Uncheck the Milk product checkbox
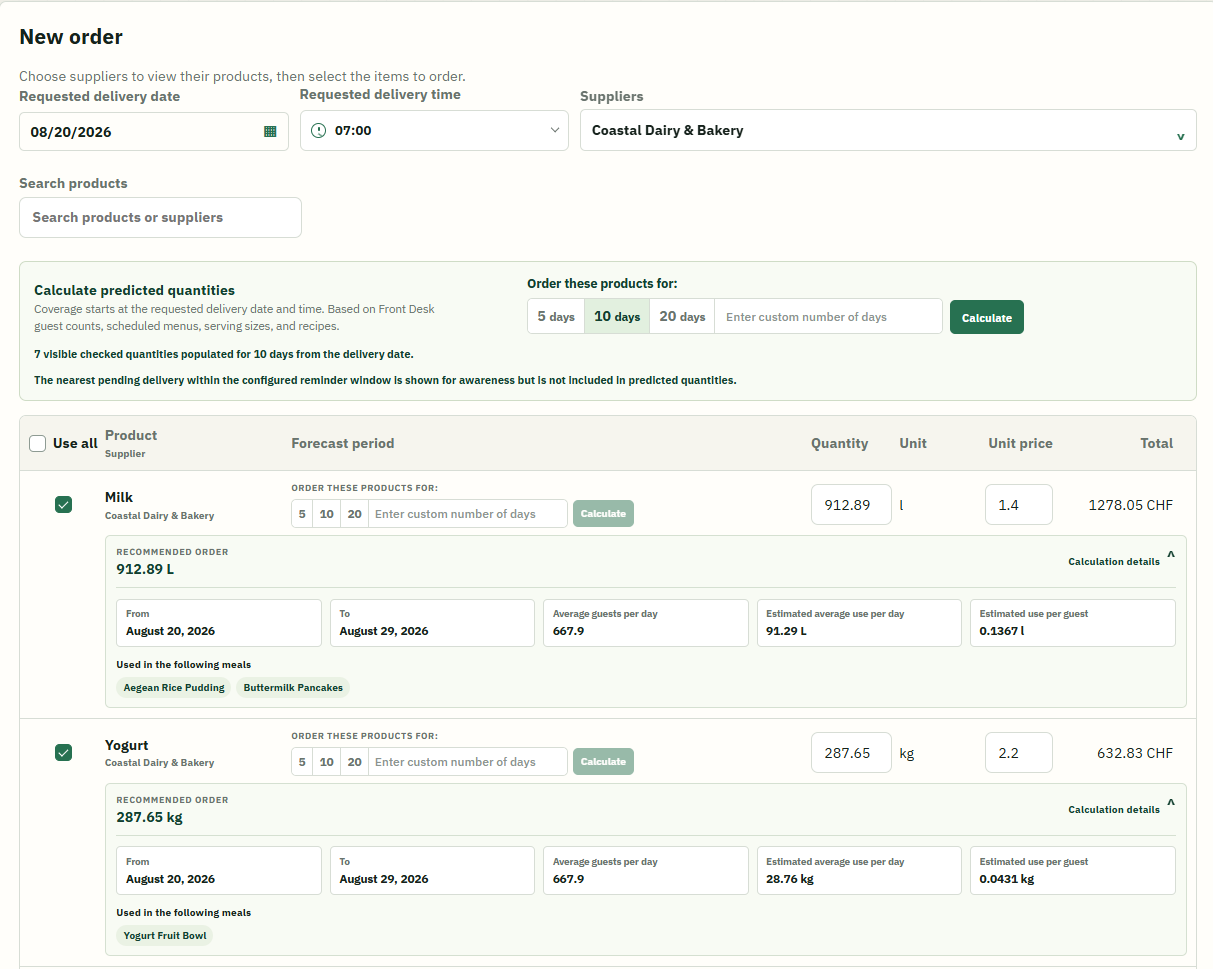 tap(63, 505)
